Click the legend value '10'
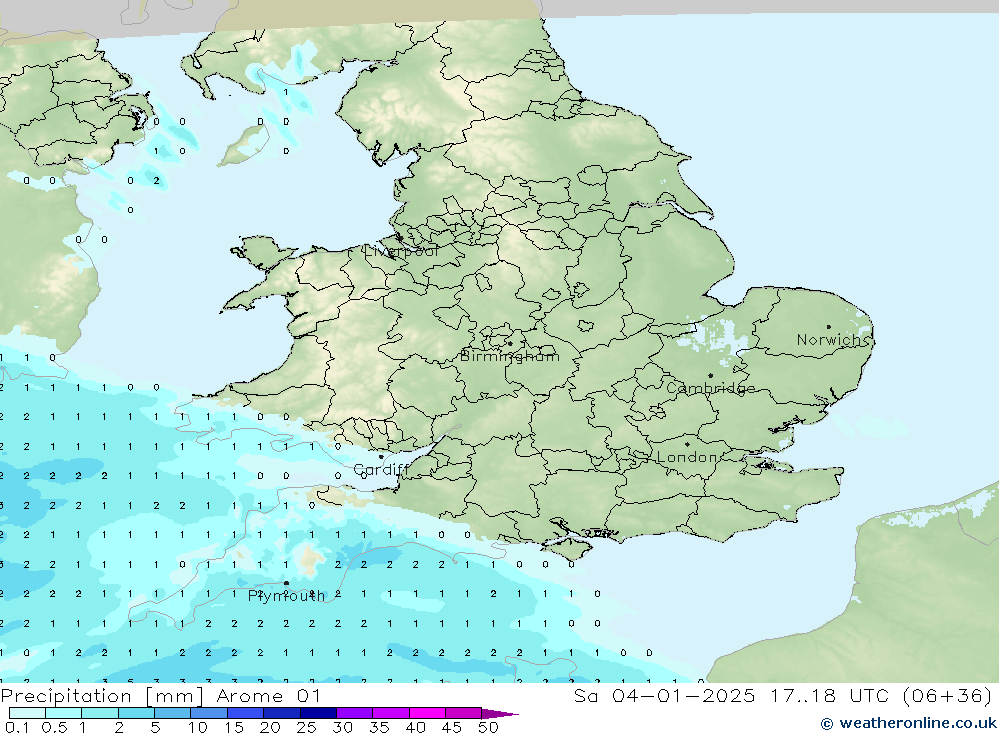The image size is (1000, 733). coord(198,727)
